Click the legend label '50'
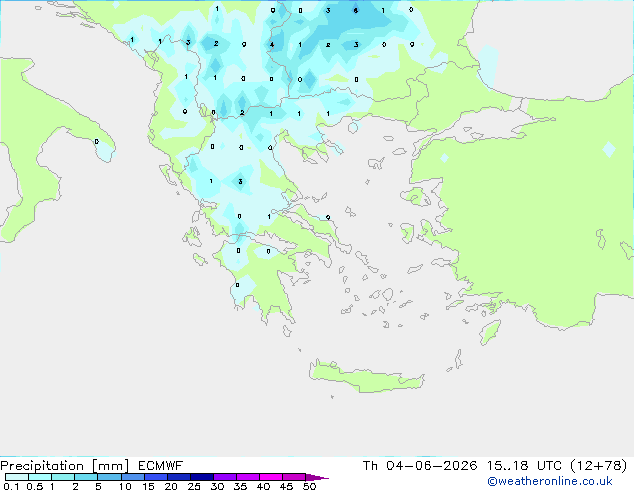 pos(309,486)
